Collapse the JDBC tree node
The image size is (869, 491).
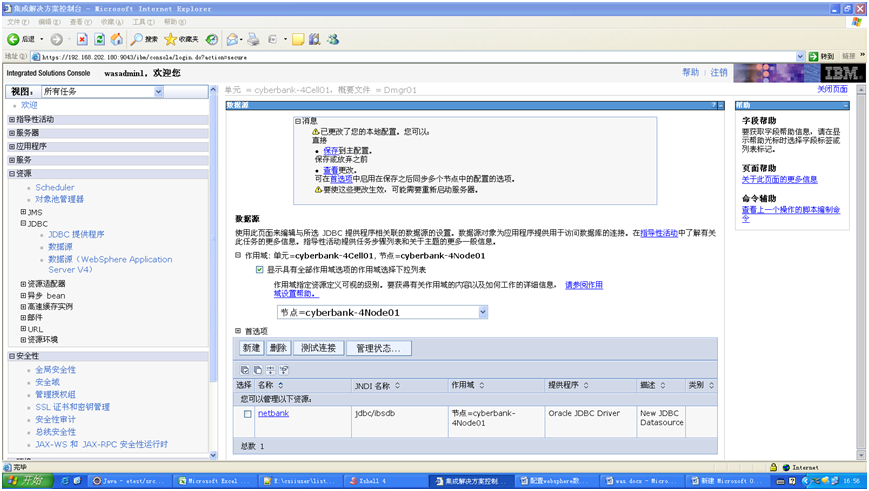pos(23,223)
